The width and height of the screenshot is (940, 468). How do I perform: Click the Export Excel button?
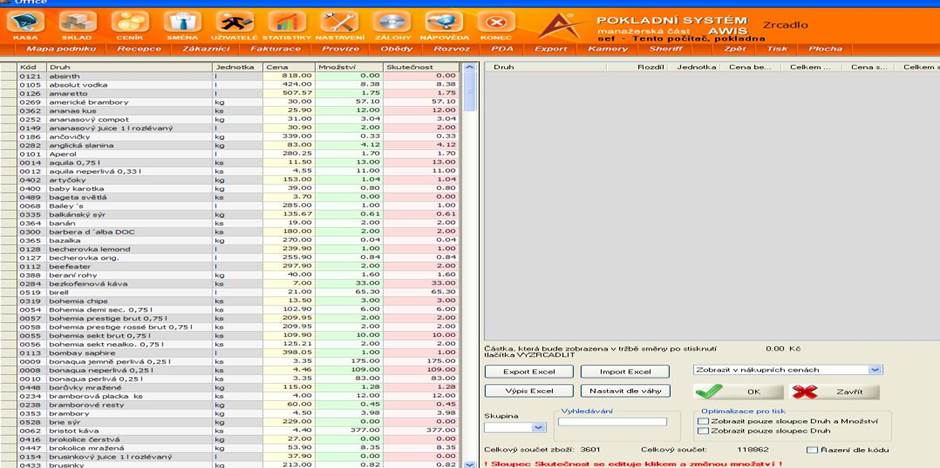point(529,372)
